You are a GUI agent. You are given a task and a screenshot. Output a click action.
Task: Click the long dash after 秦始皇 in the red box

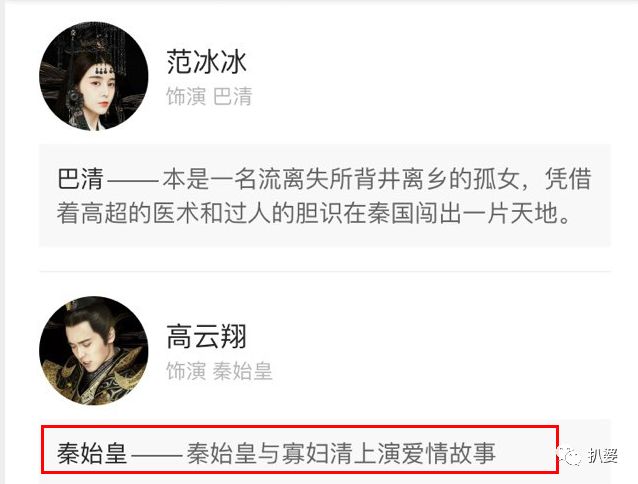pos(157,455)
